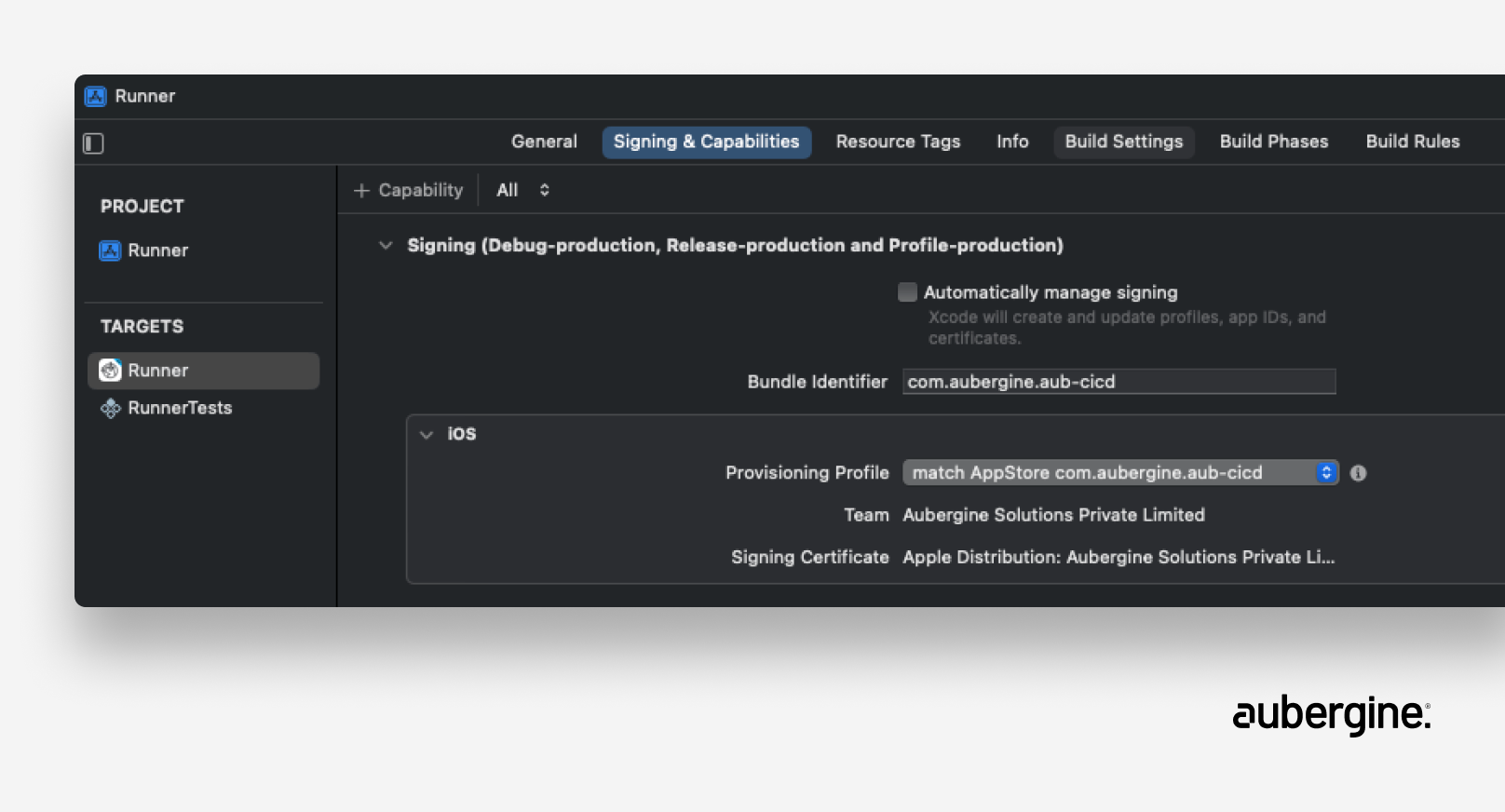Viewport: 1505px width, 812px height.
Task: Click the Signing Certificate label
Action: (809, 557)
